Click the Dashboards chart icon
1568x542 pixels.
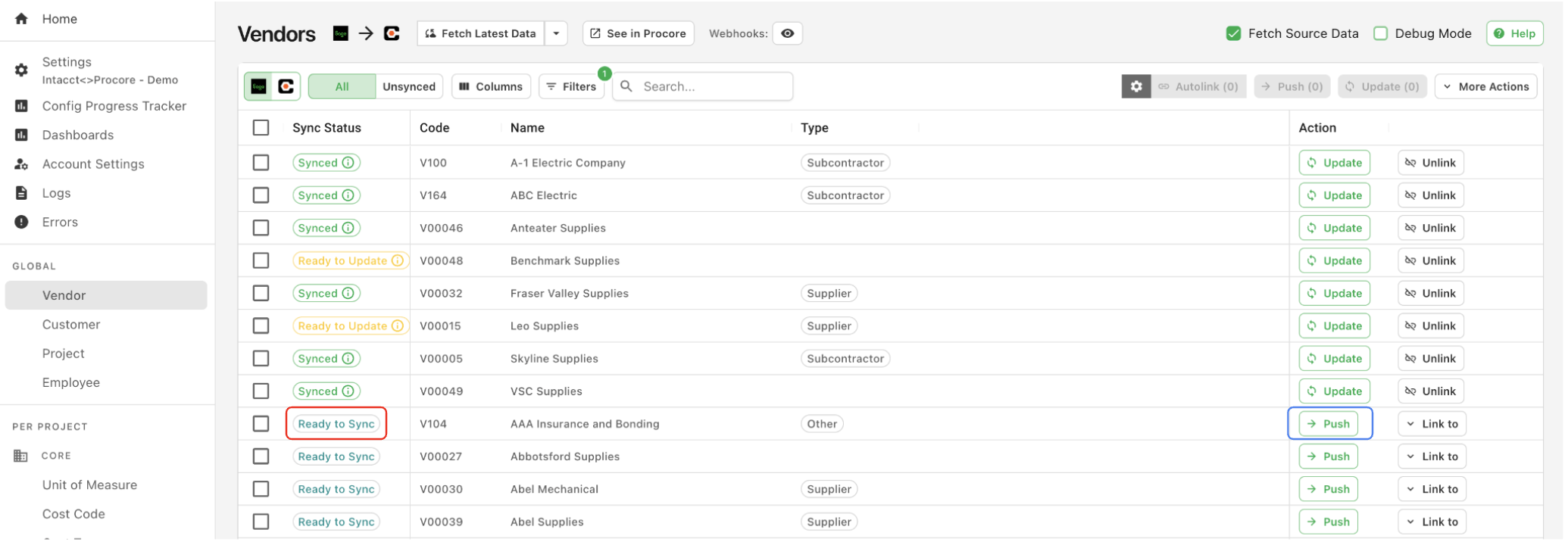pos(21,135)
